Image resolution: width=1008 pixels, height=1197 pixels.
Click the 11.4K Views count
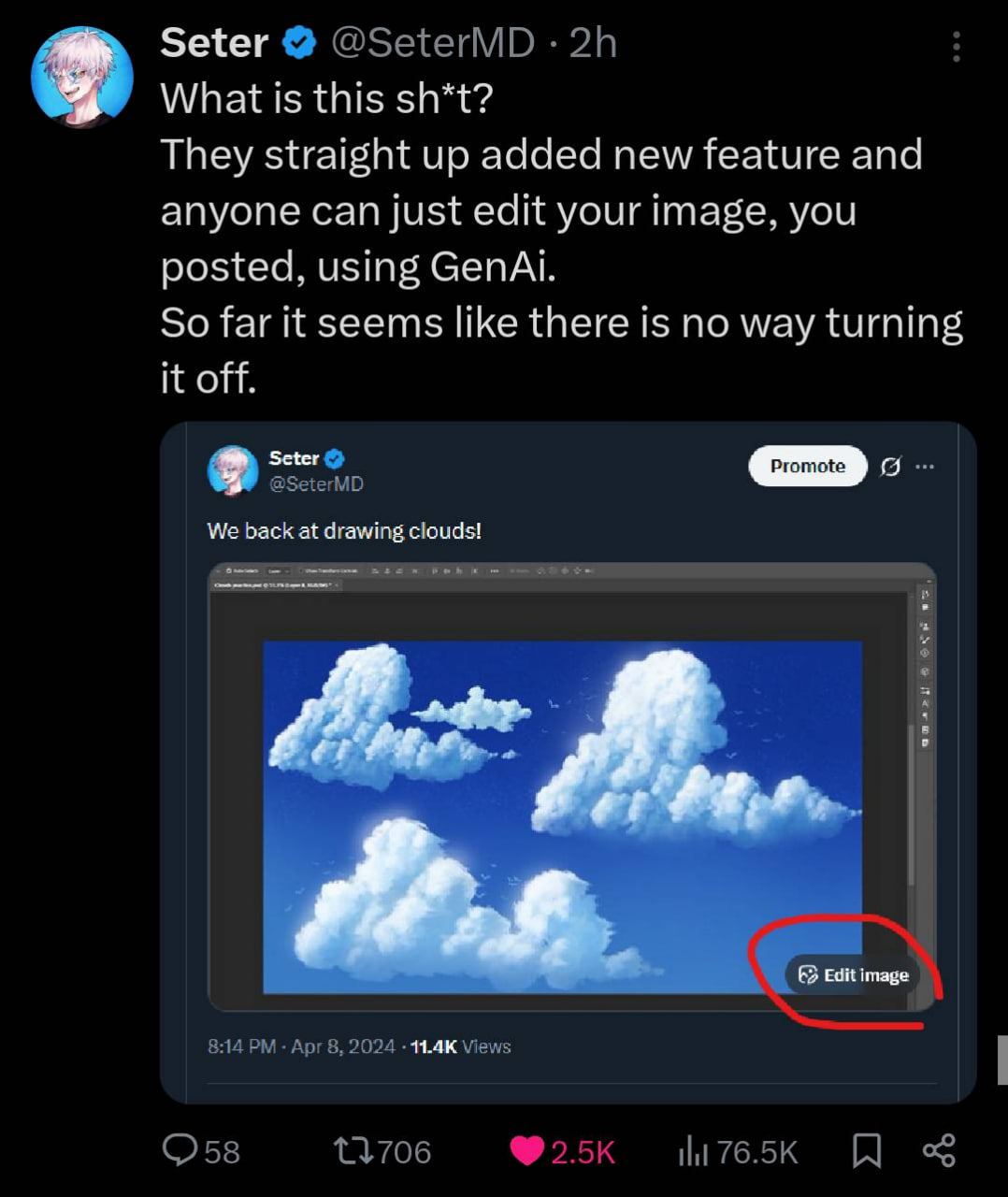460,1046
